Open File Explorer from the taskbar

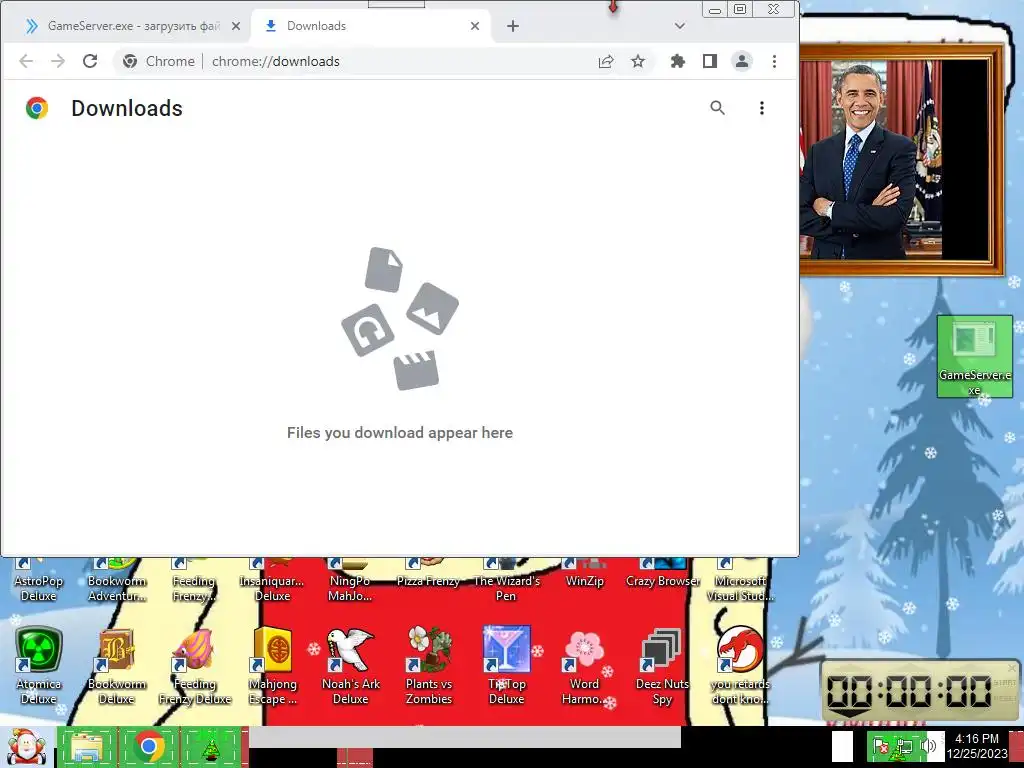[x=87, y=747]
